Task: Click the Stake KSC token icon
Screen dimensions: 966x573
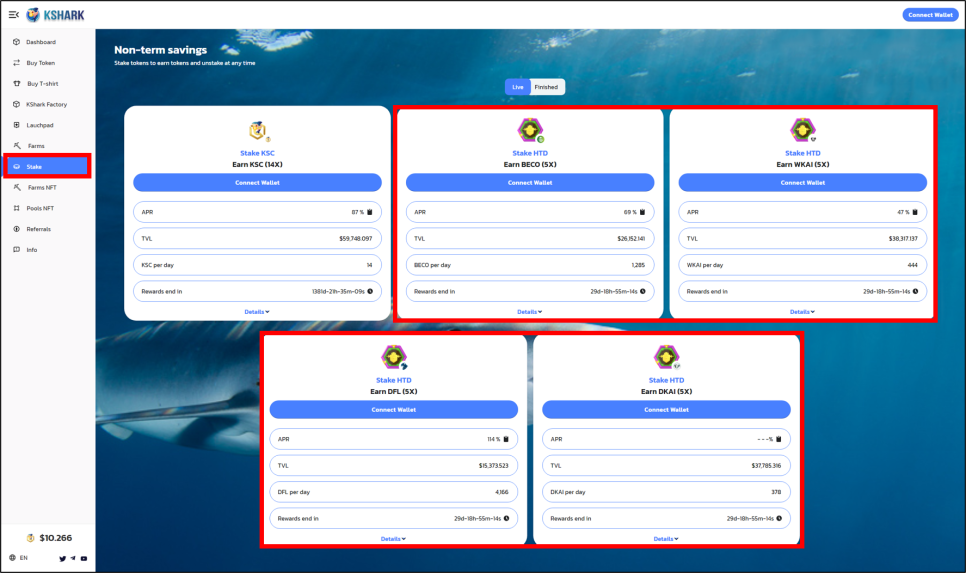Action: (258, 131)
